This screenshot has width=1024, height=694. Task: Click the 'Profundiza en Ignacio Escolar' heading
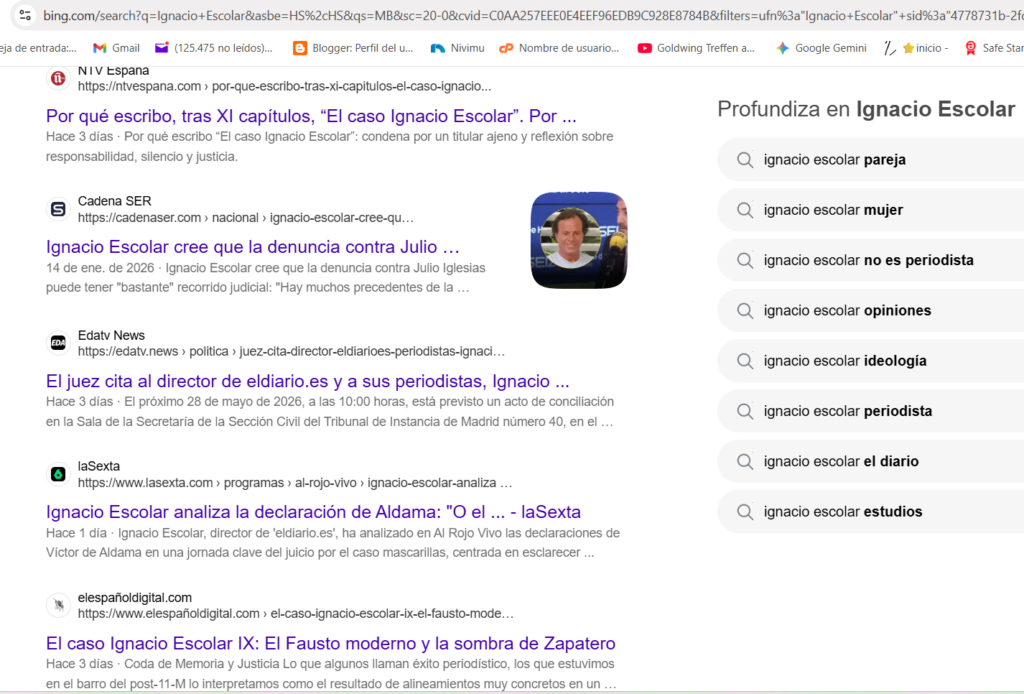coord(866,109)
